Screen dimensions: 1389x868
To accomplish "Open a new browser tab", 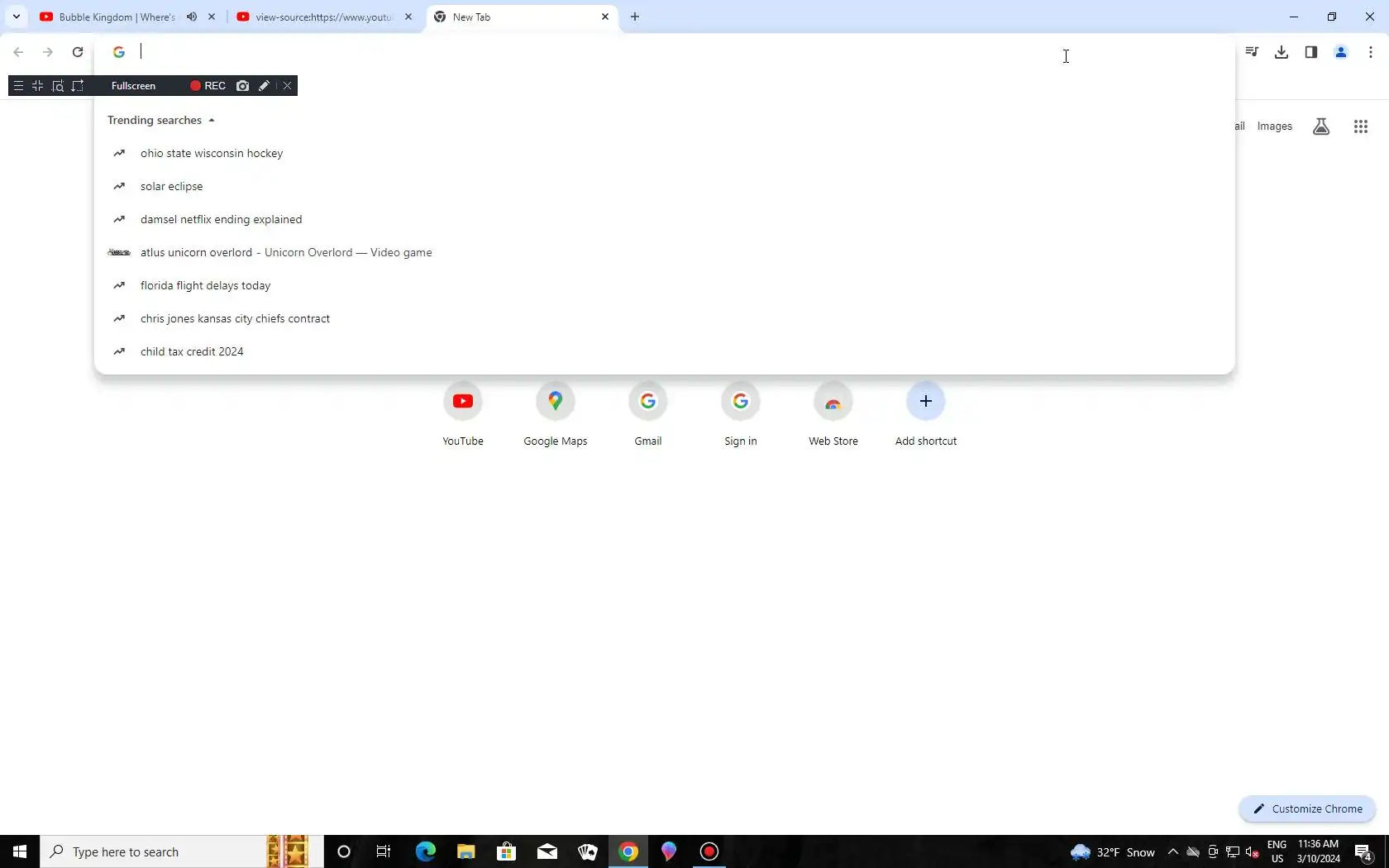I will pos(635,17).
